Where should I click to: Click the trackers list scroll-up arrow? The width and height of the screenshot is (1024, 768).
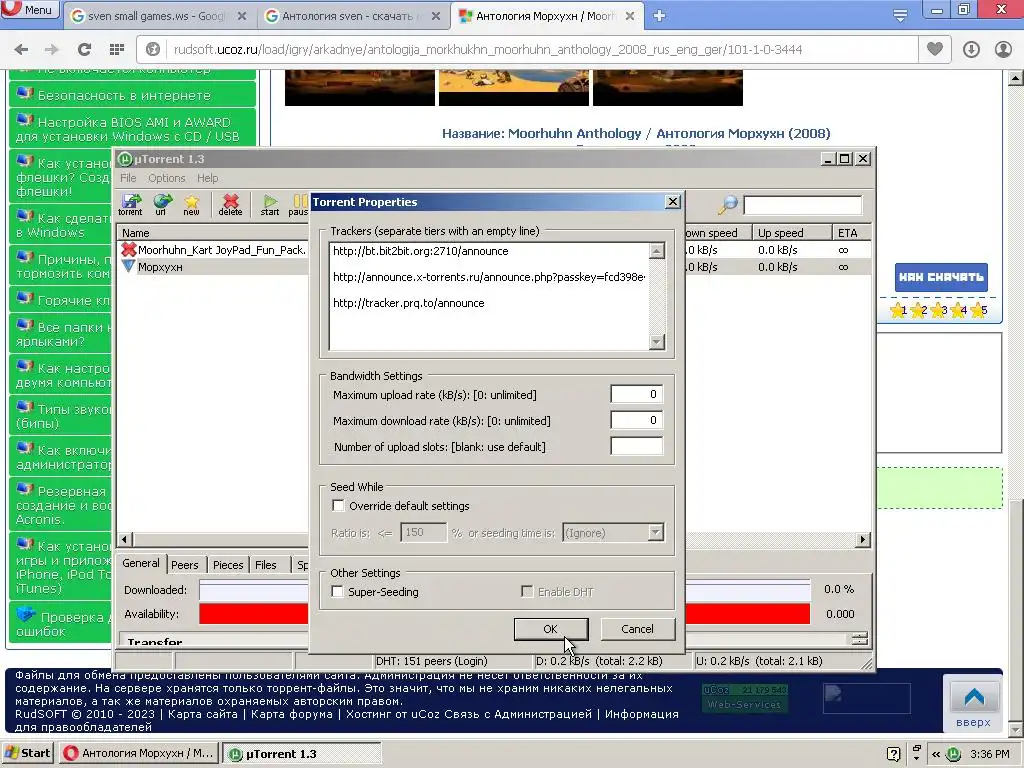pyautogui.click(x=657, y=251)
